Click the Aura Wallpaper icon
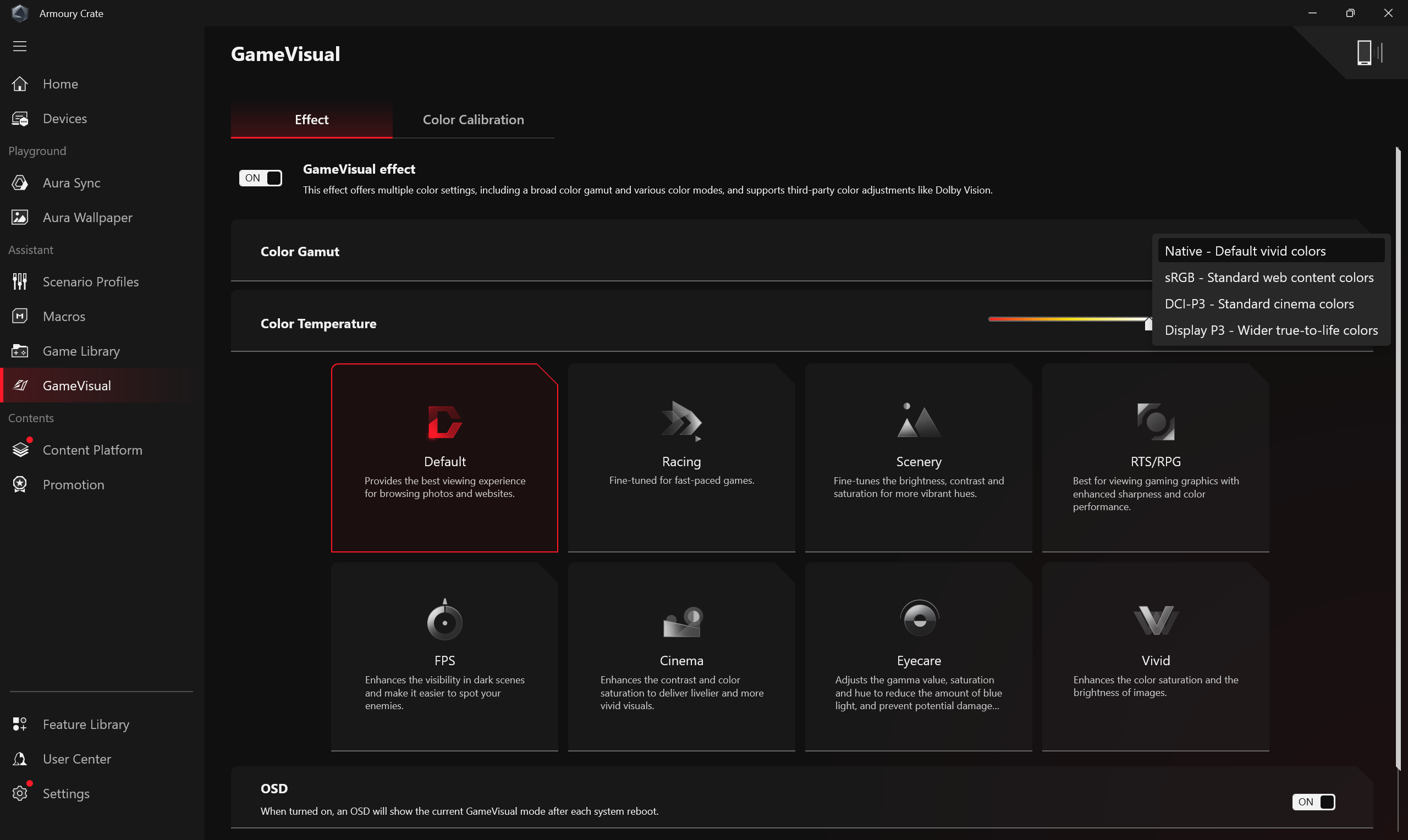Viewport: 1408px width, 840px height. (x=20, y=217)
